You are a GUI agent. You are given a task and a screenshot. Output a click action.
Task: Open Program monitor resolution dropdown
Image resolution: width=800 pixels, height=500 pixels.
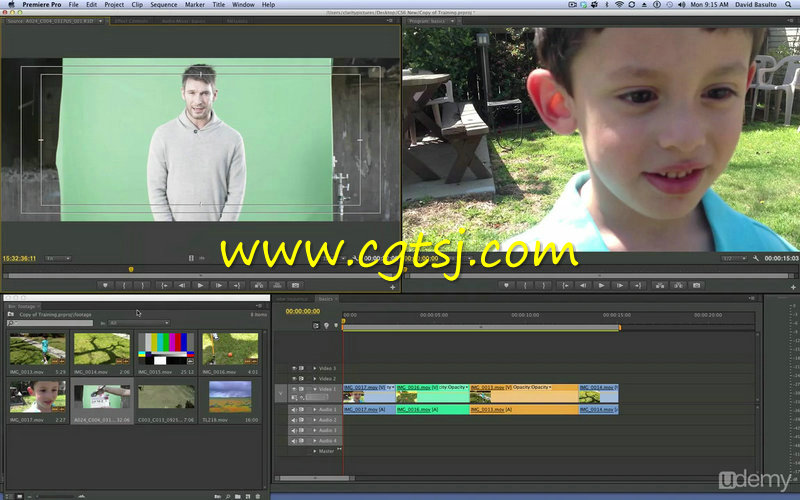pyautogui.click(x=734, y=259)
